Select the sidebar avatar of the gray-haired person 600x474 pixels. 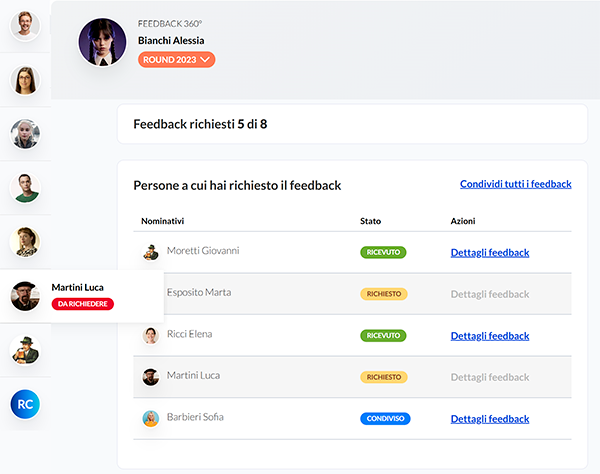pyautogui.click(x=25, y=132)
